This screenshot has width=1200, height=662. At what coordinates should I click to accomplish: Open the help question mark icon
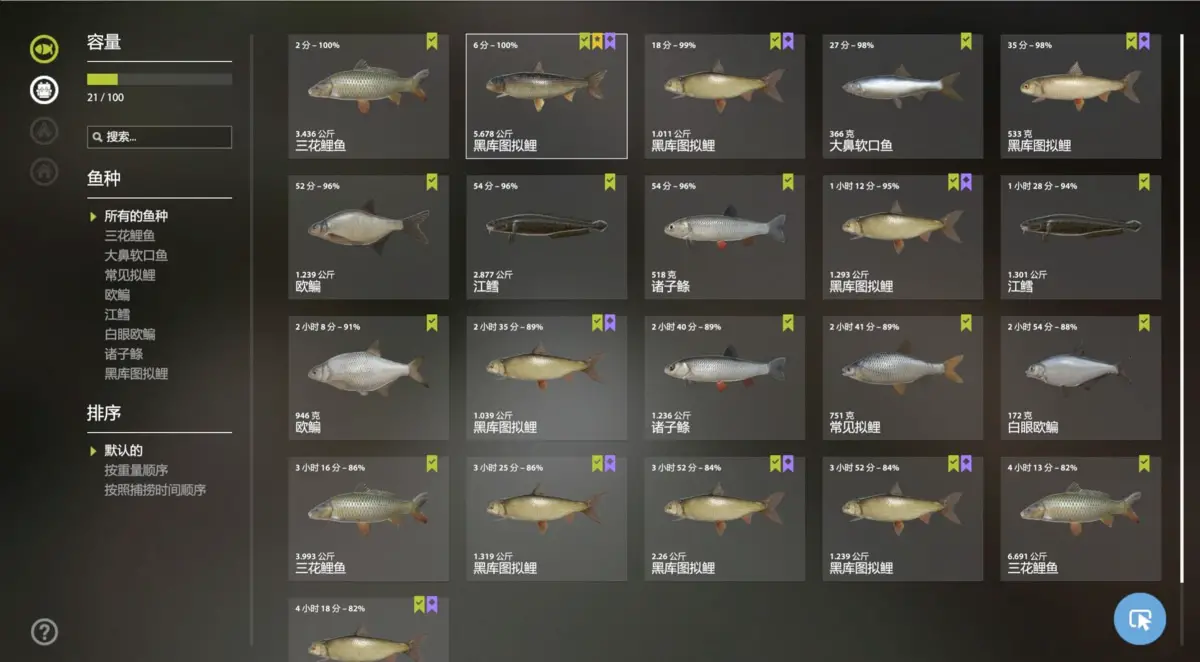pyautogui.click(x=44, y=632)
